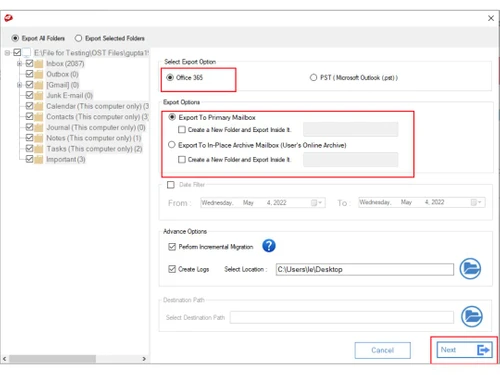Select Export To In-Place Archive Mailbox
This screenshot has width=500, height=375.
pos(172,145)
